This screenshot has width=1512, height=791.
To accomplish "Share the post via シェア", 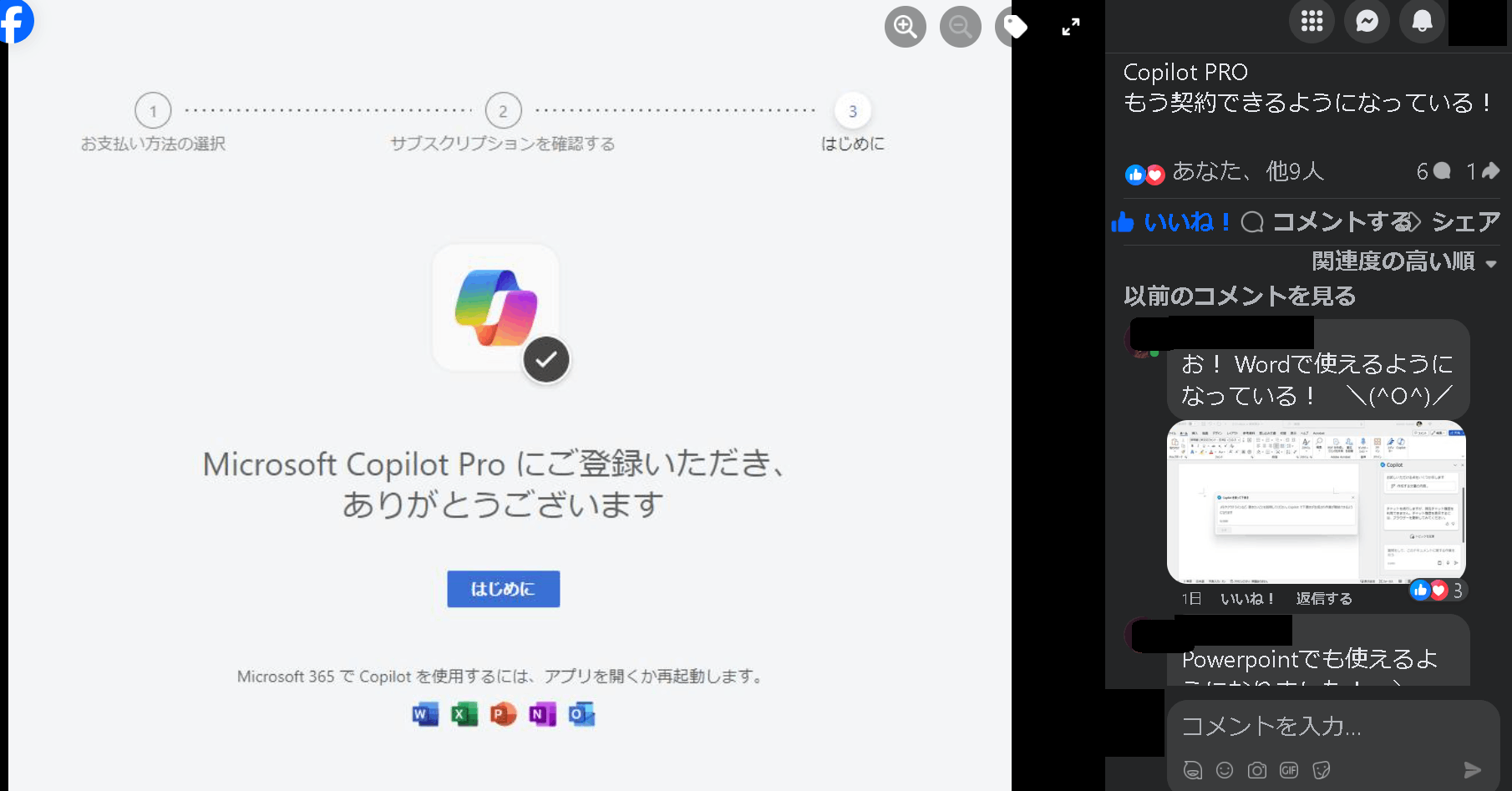I will click(x=1457, y=221).
